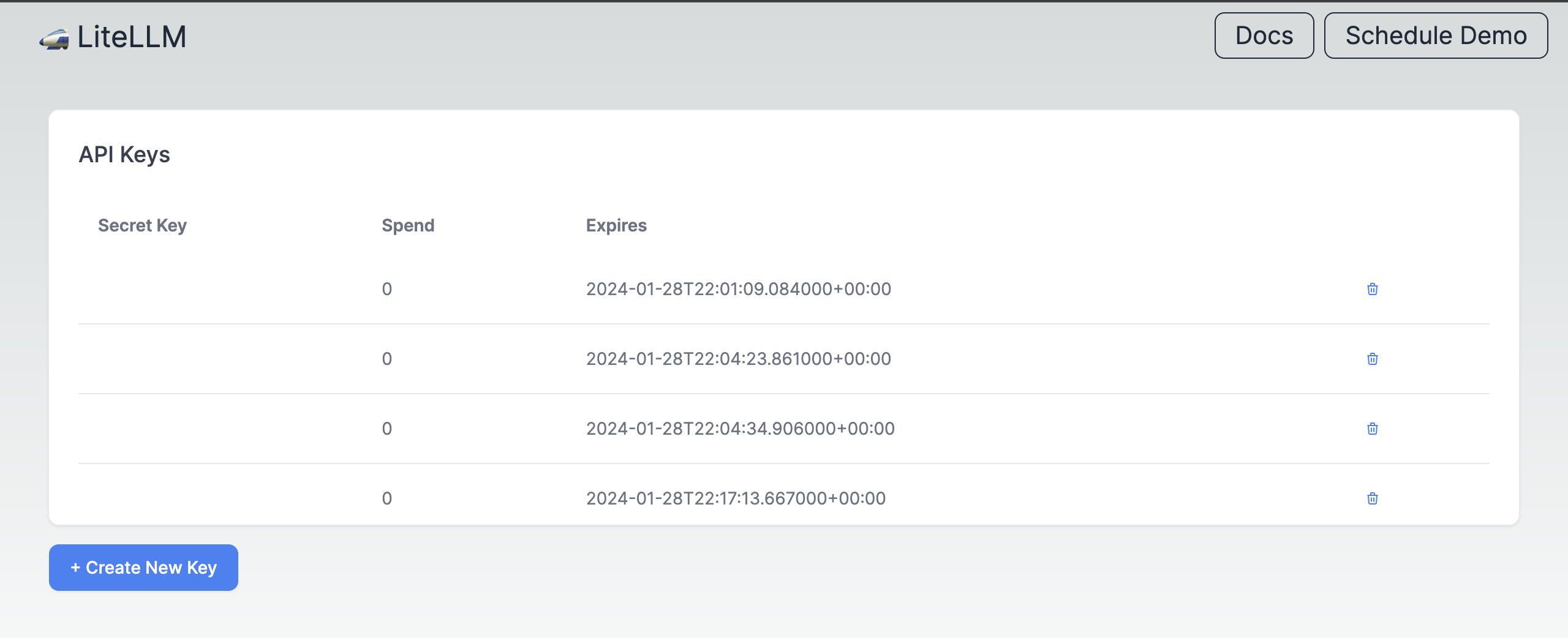Select the 2024-01-28T22:01:09 expiry cell
Image resolution: width=1568 pixels, height=638 pixels.
[738, 289]
